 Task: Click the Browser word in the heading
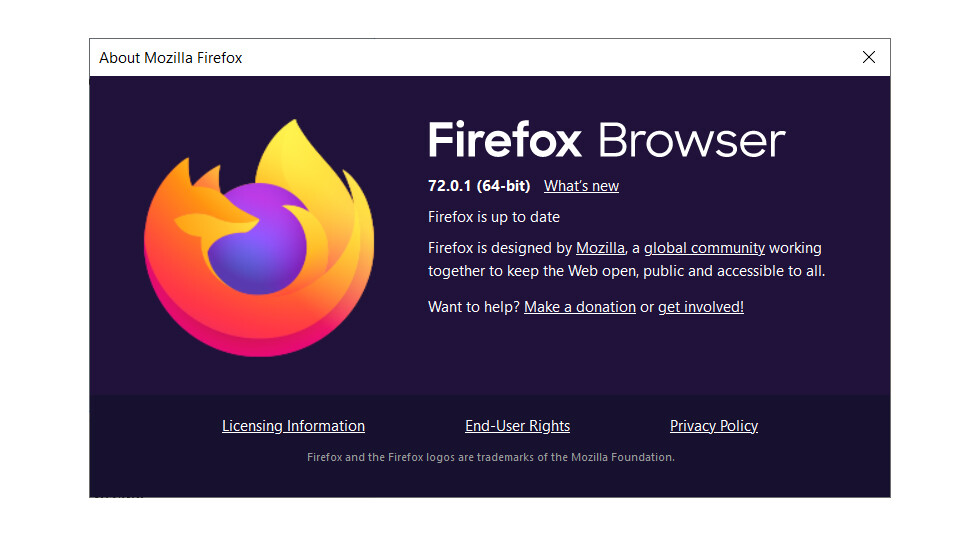(692, 141)
